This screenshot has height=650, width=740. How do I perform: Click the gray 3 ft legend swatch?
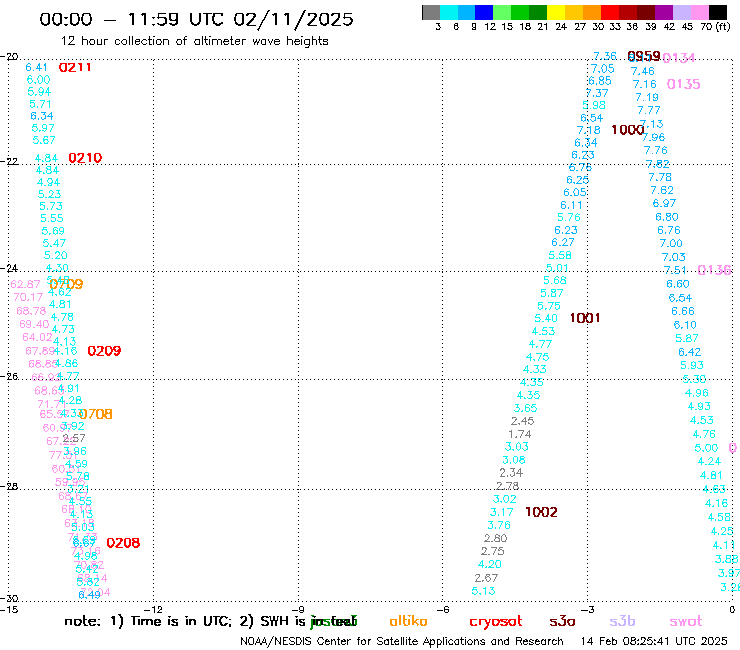click(x=431, y=12)
